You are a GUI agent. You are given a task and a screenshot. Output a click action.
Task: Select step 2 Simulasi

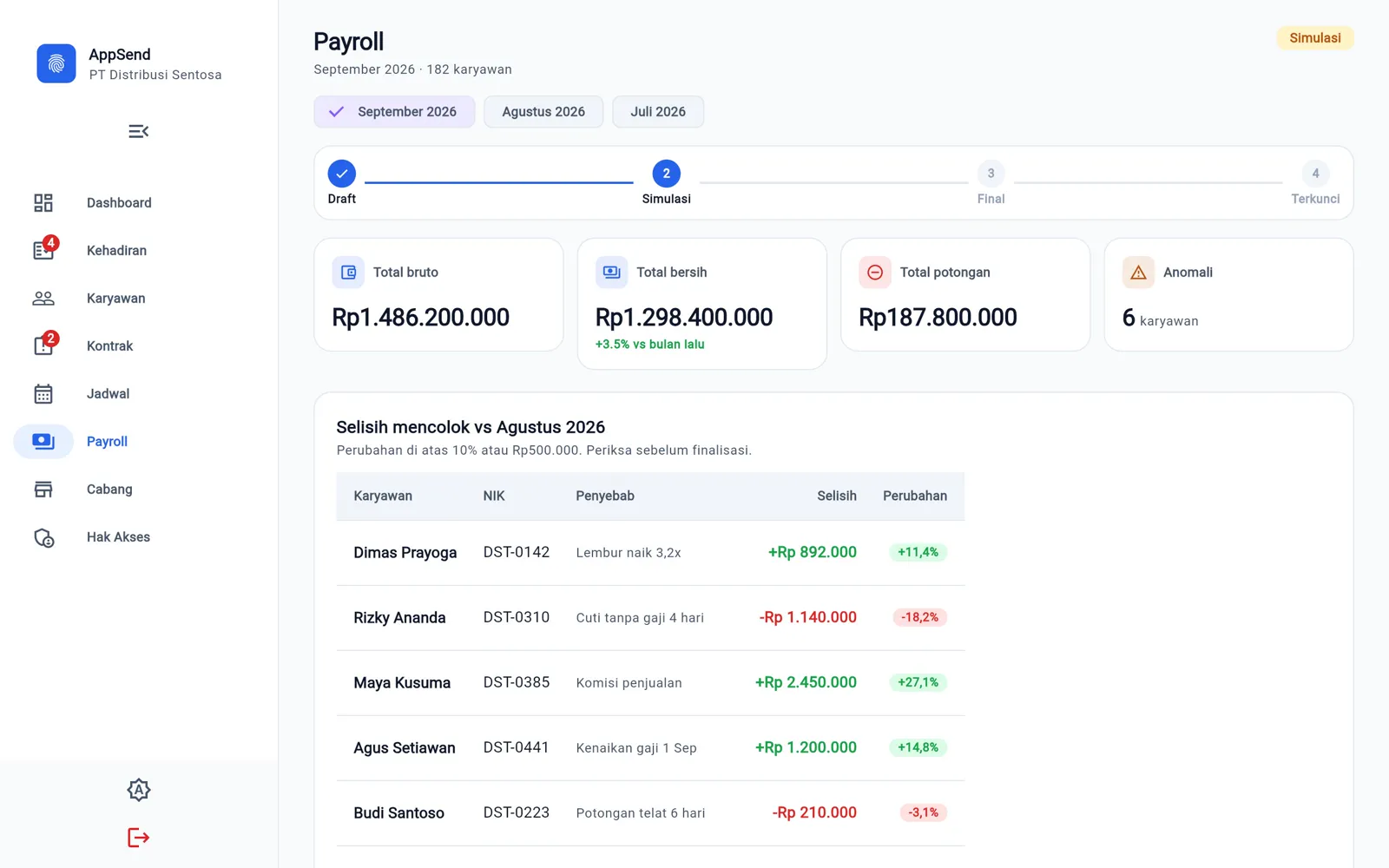pyautogui.click(x=667, y=182)
